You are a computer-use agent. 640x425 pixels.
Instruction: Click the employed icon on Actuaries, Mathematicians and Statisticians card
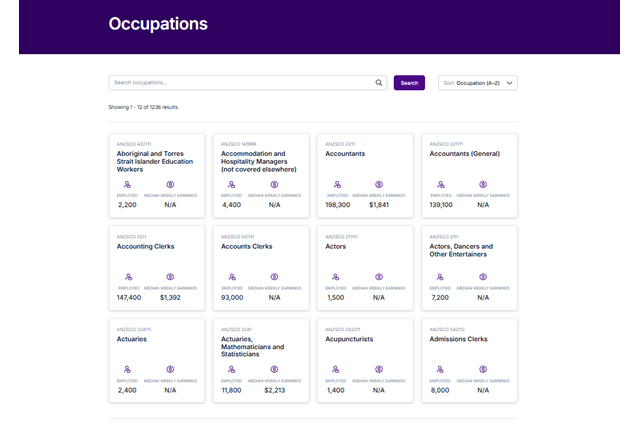pos(231,369)
